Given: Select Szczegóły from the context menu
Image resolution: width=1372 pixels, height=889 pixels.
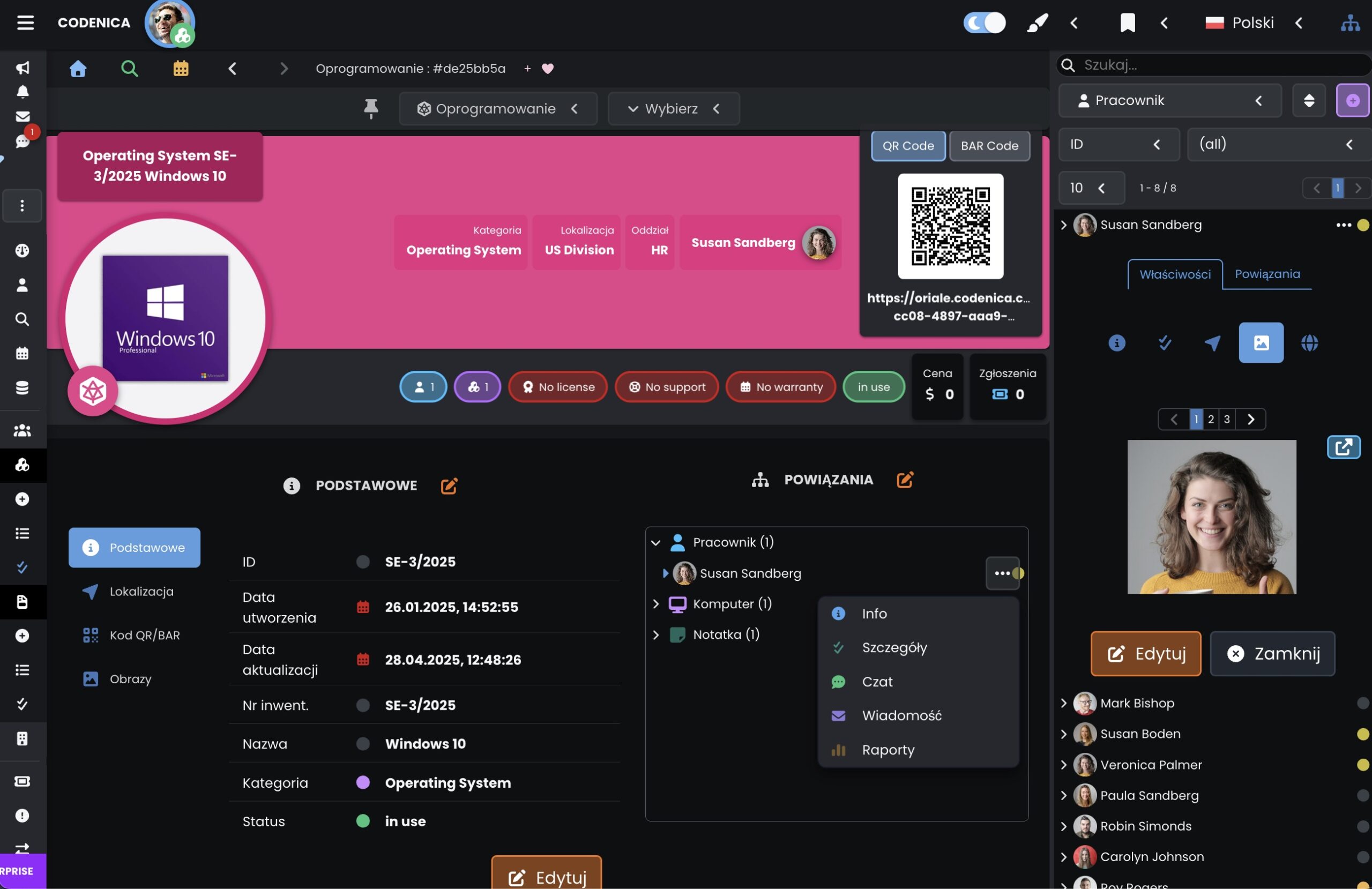Looking at the screenshot, I should pos(894,647).
